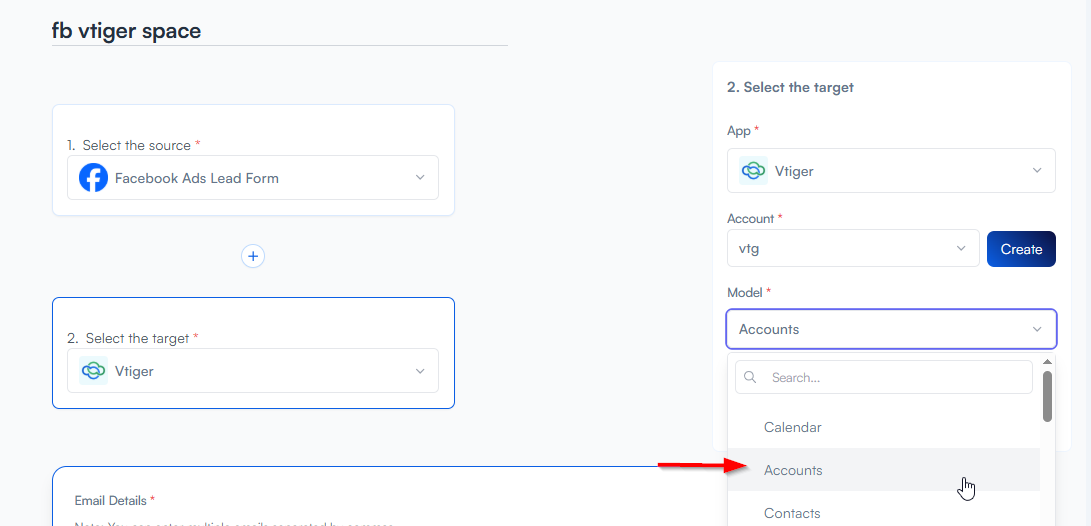The height and width of the screenshot is (526, 1091).
Task: Click the model Search input field
Action: click(895, 378)
